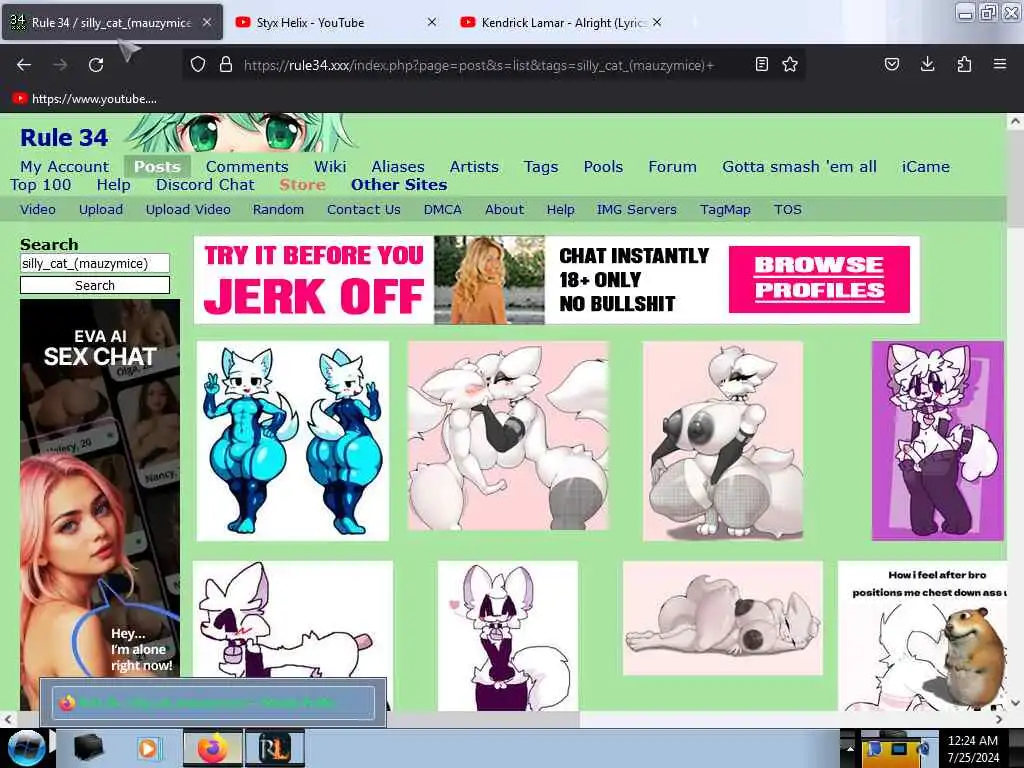Bookmark this page with the star icon
The height and width of the screenshot is (768, 1024).
[790, 64]
